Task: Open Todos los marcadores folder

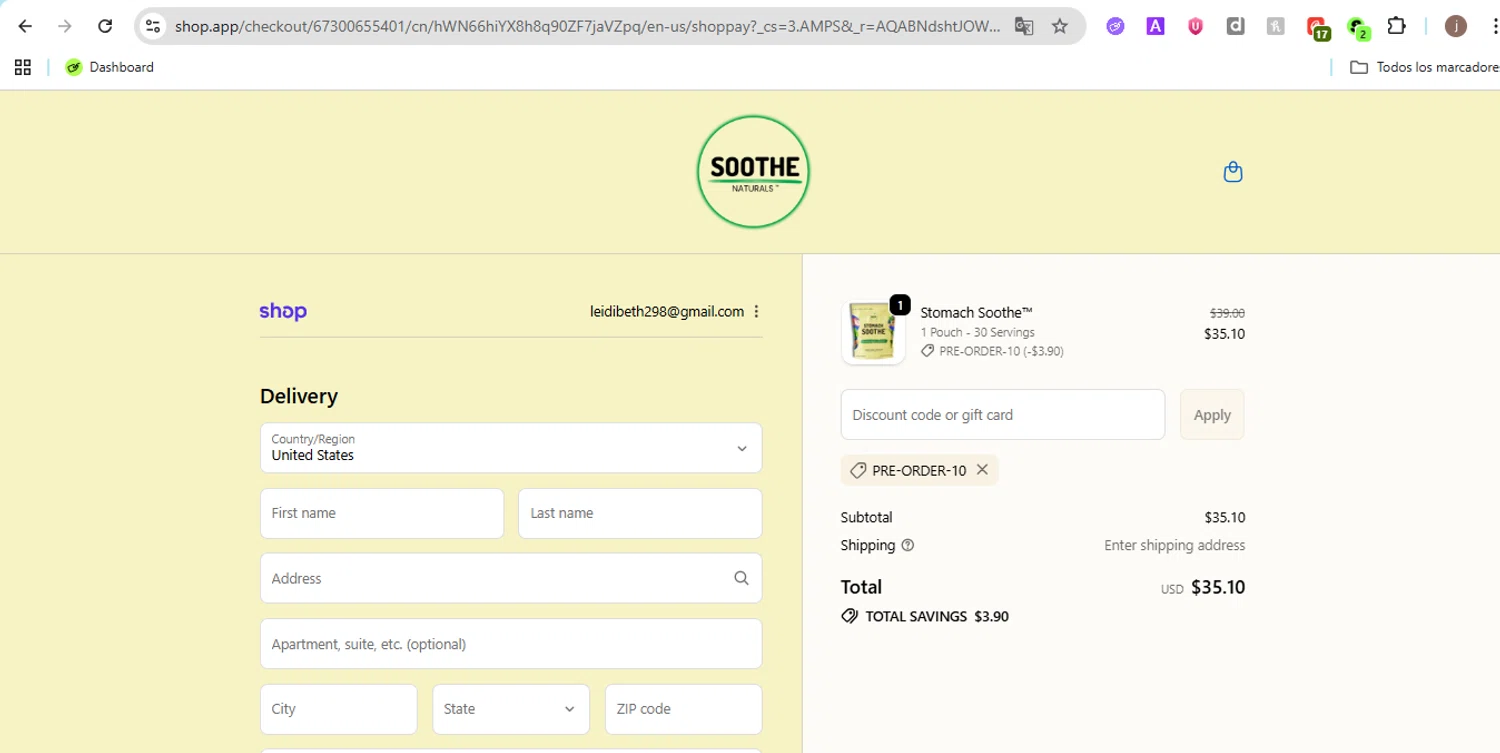Action: click(x=1425, y=67)
